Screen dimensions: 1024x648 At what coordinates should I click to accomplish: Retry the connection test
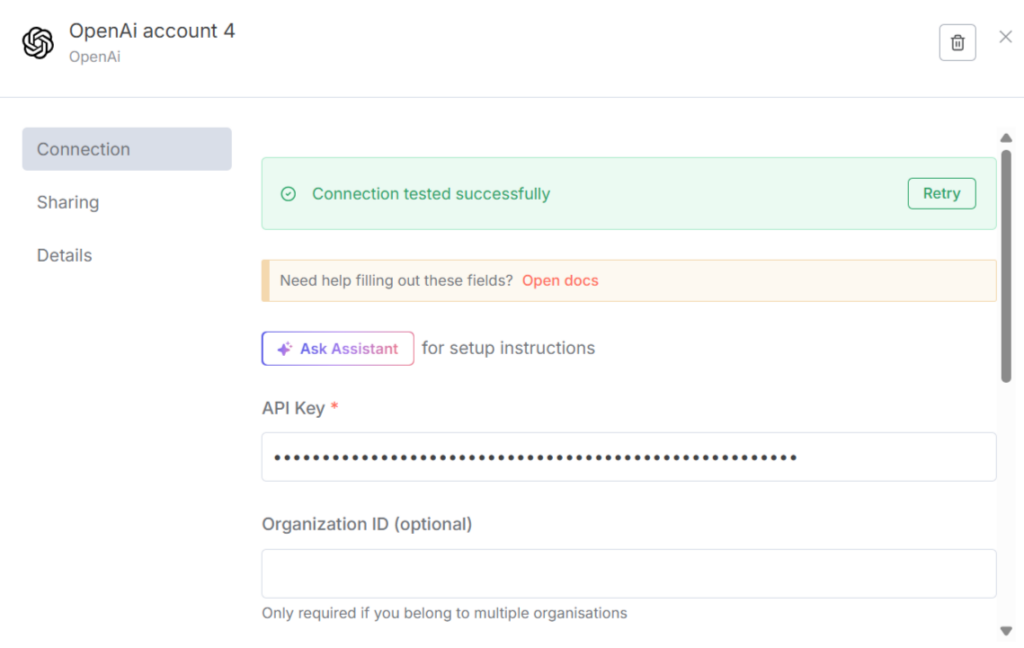(941, 194)
